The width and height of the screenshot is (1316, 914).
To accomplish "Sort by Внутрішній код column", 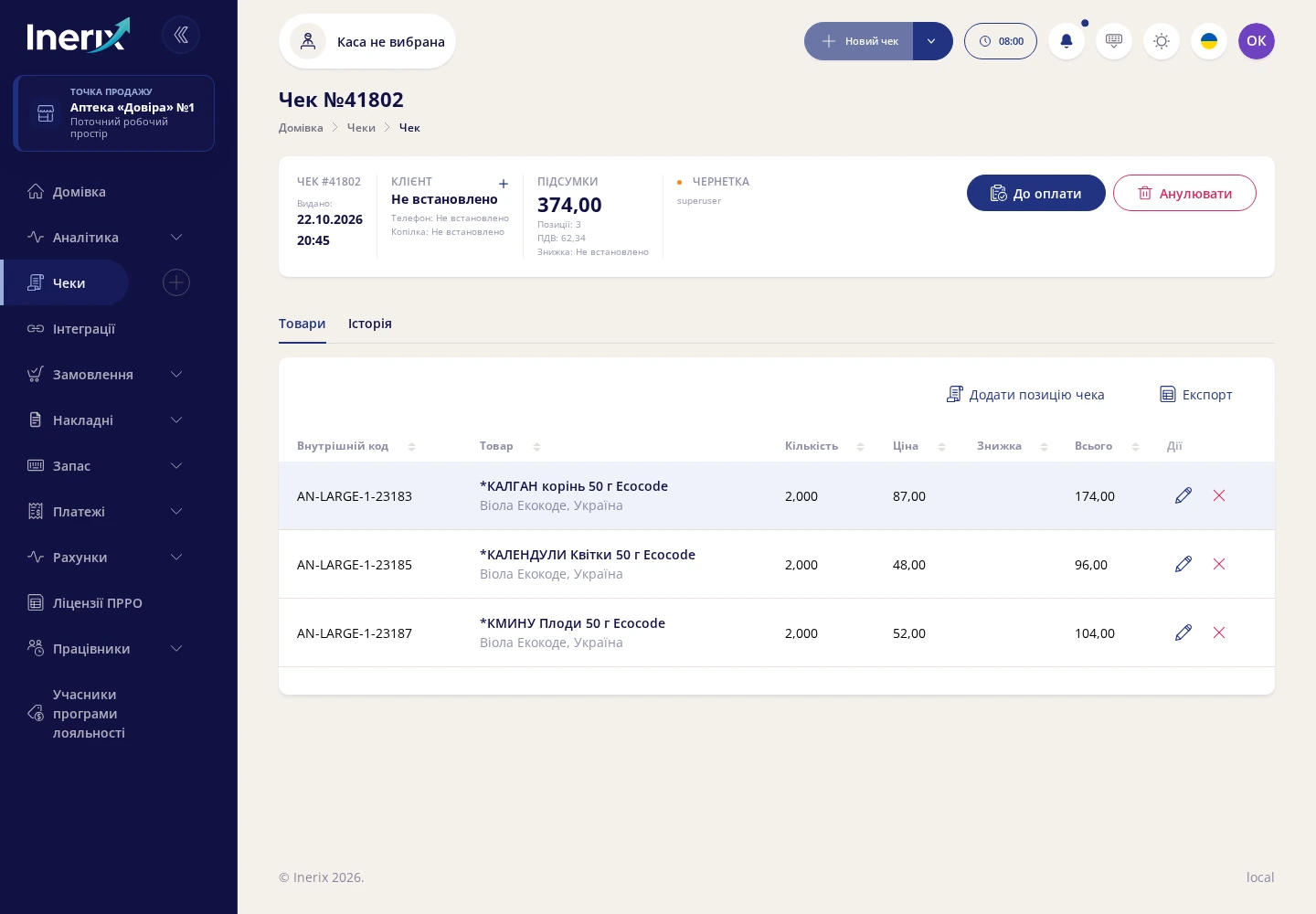I will [x=411, y=446].
